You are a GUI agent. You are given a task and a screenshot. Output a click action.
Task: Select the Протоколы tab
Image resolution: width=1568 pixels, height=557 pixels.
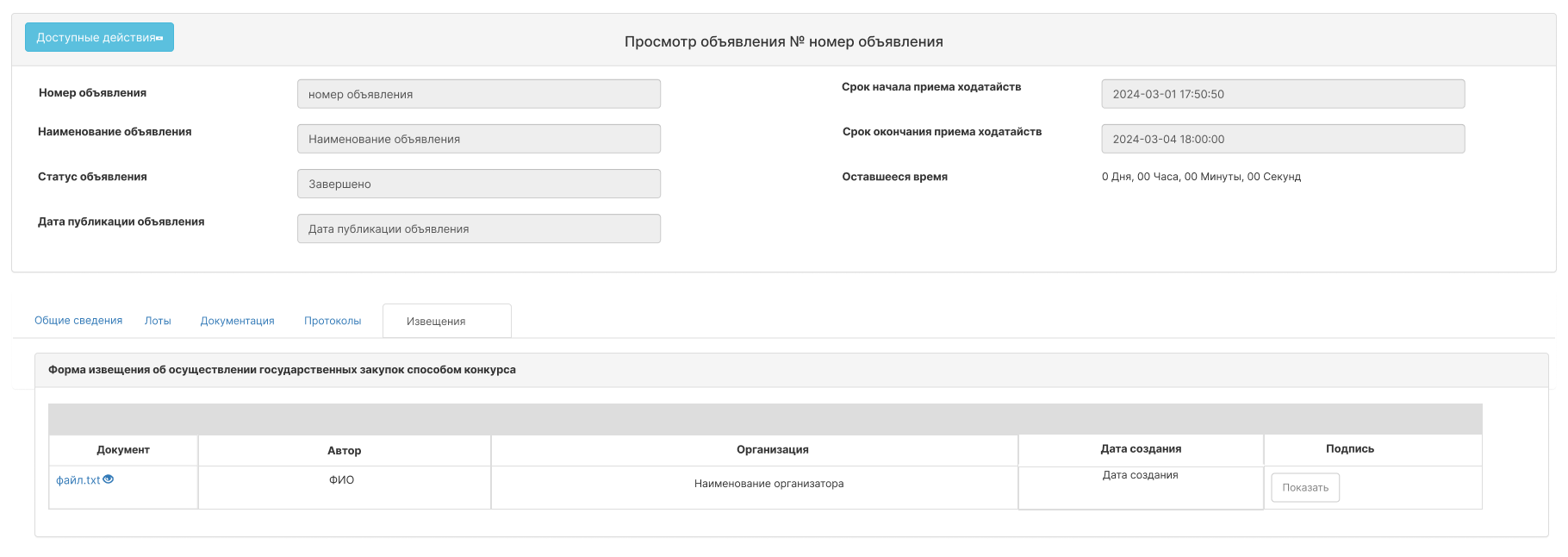[x=333, y=321]
